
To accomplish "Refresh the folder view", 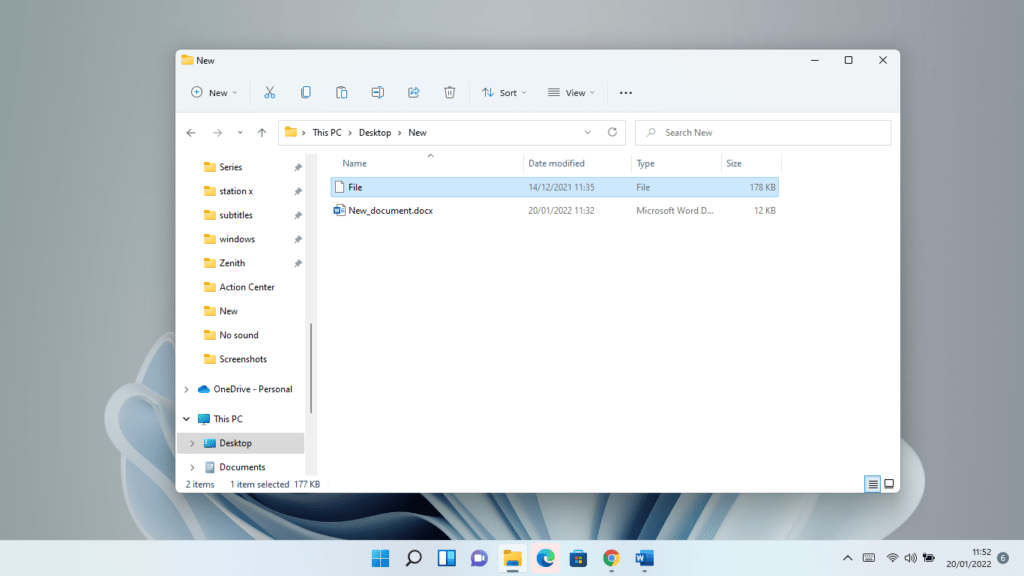I will point(611,132).
